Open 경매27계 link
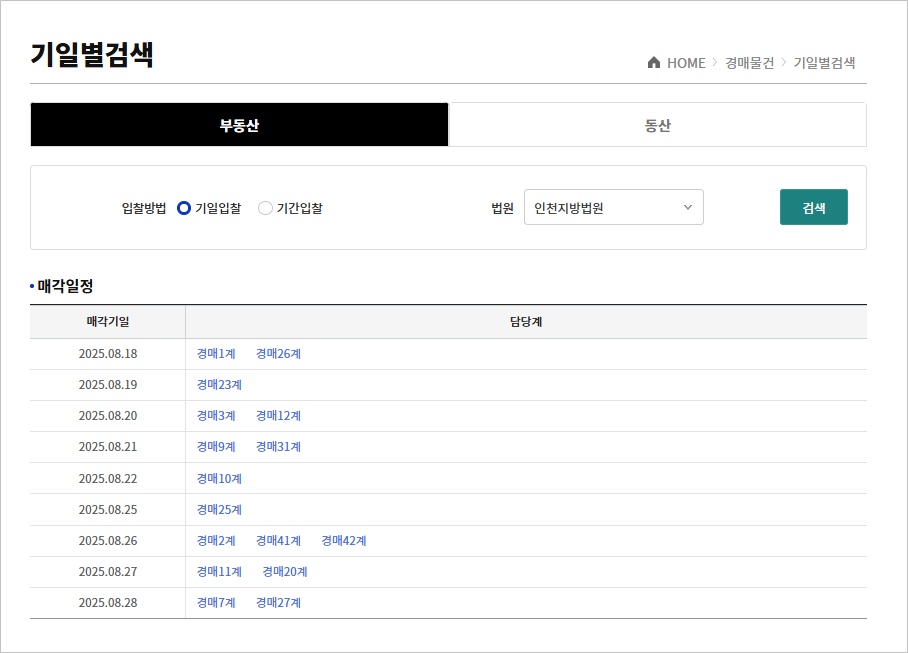Viewport: 908px width, 653px height. tap(279, 603)
